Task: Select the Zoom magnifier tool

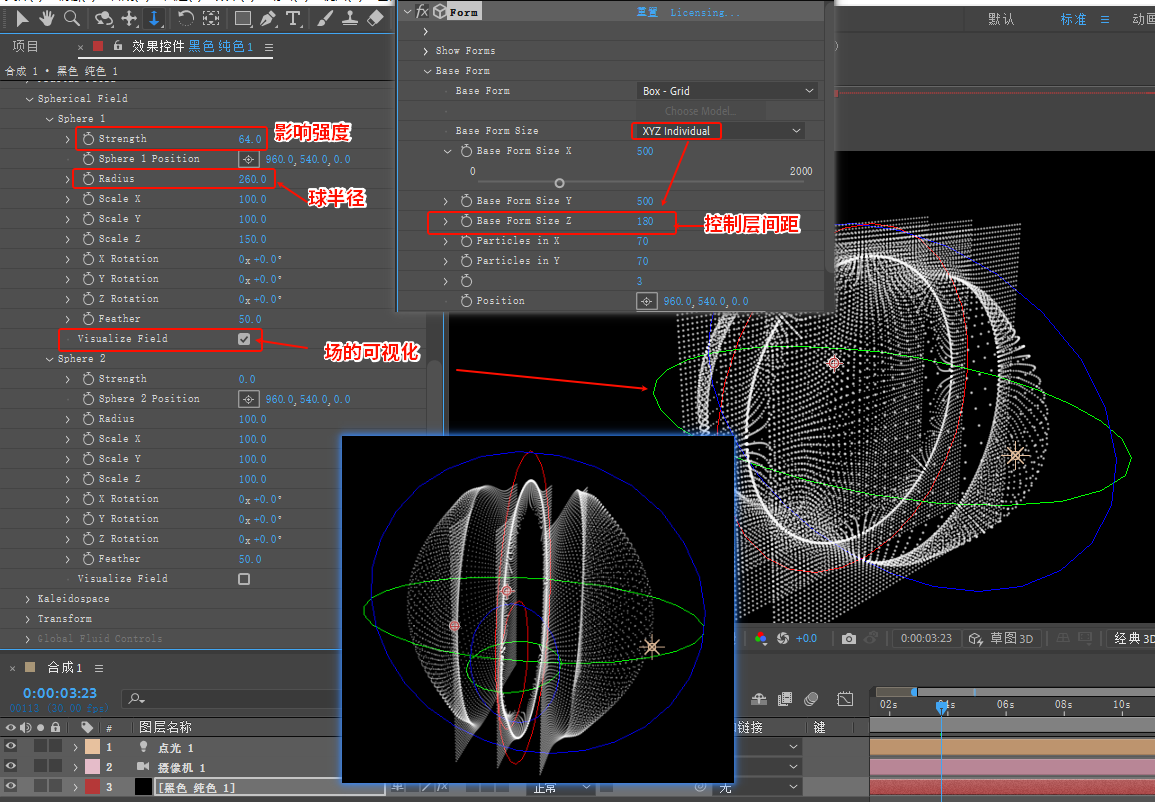Action: pos(71,18)
